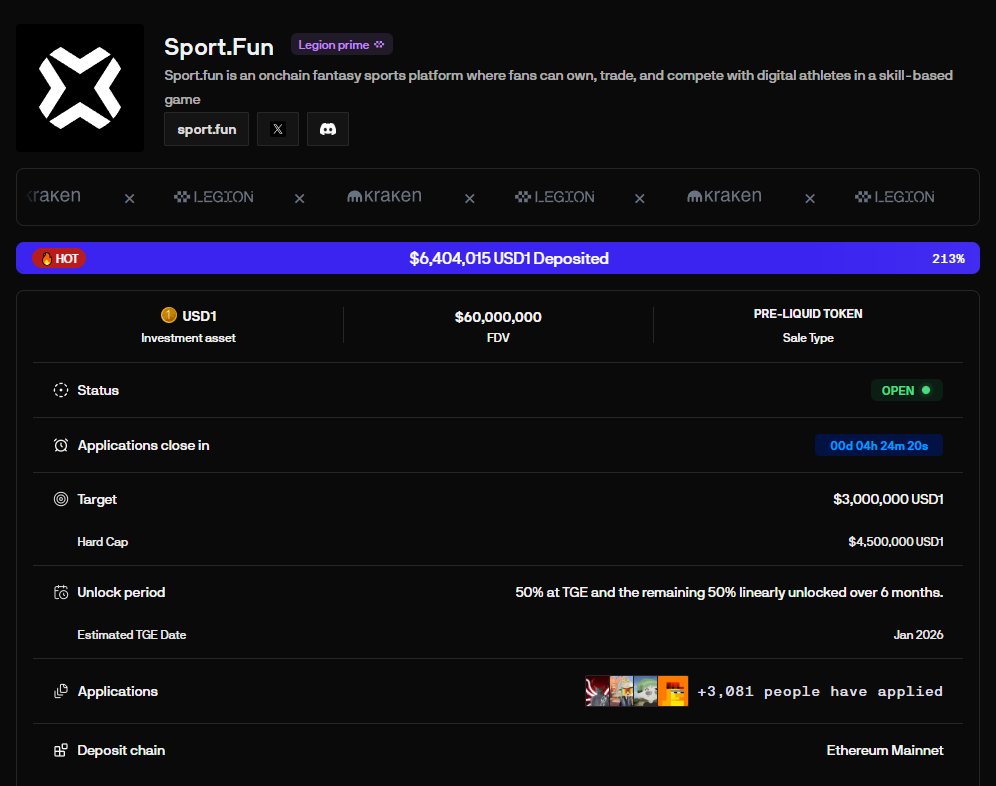The width and height of the screenshot is (996, 786).
Task: Click the Deposit chain icon
Action: point(61,750)
